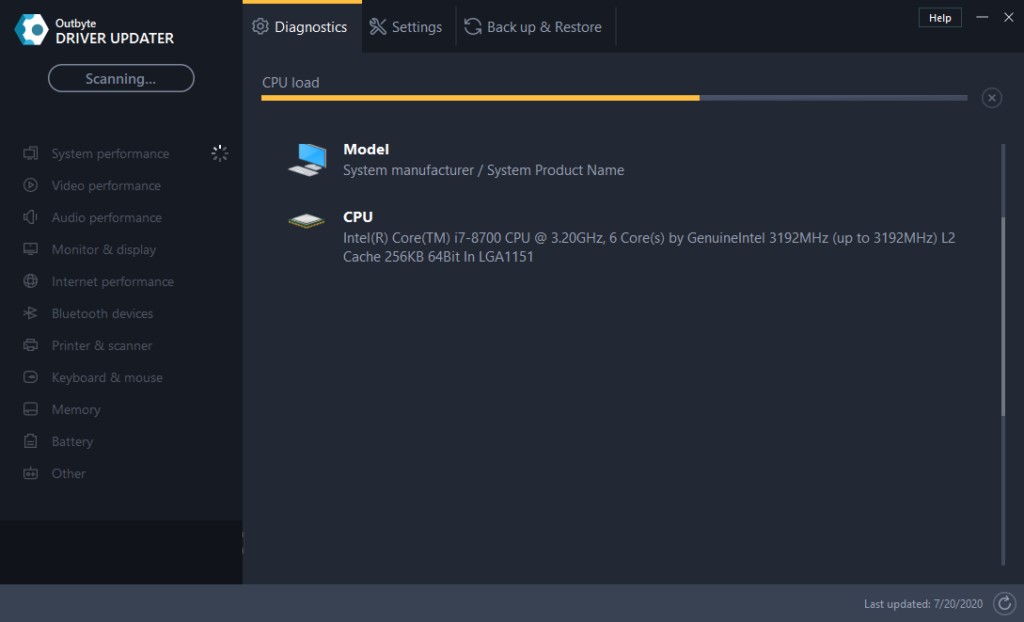Select Memory in the sidebar
Screen dimensions: 1024x622
76,410
